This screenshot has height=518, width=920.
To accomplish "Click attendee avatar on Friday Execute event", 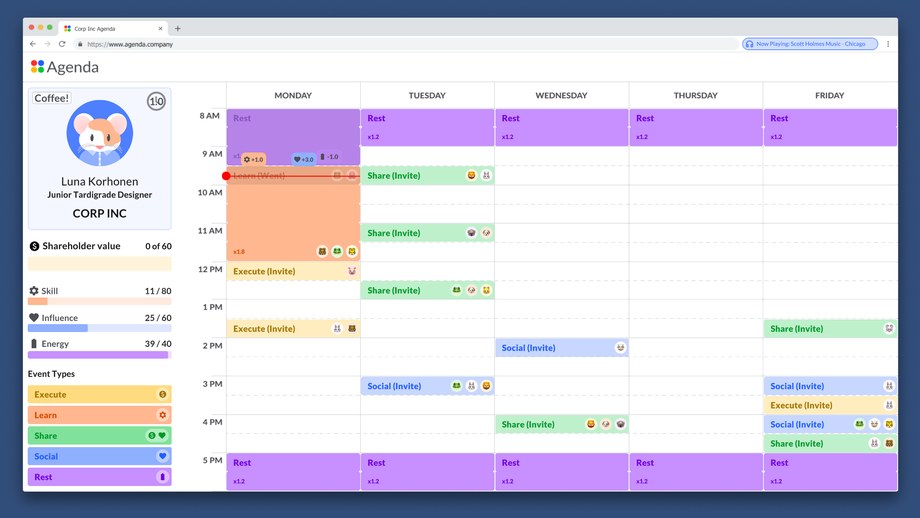I will pyautogui.click(x=889, y=405).
